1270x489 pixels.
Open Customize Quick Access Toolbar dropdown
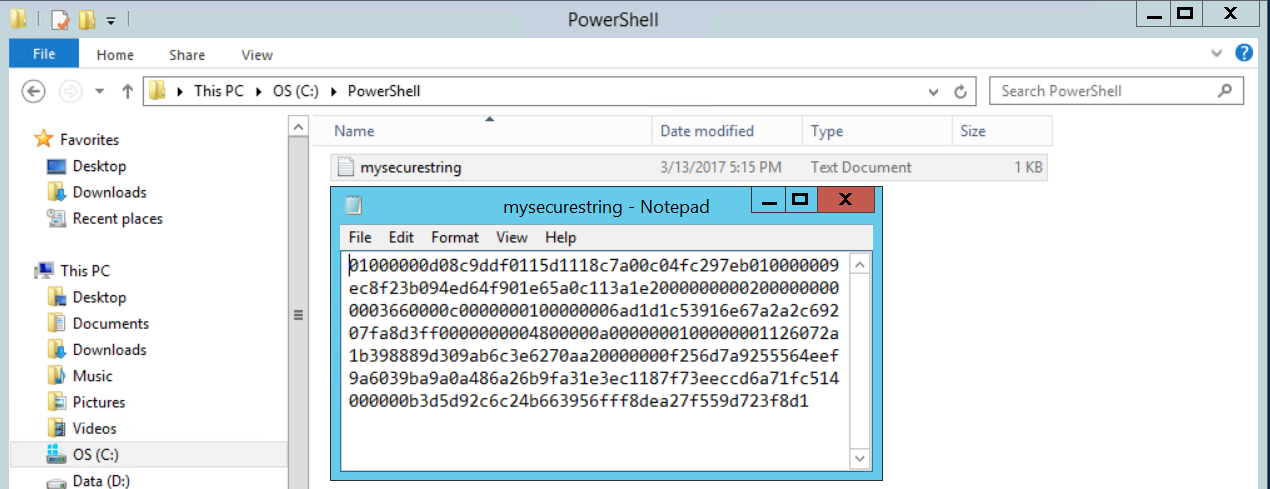click(111, 19)
